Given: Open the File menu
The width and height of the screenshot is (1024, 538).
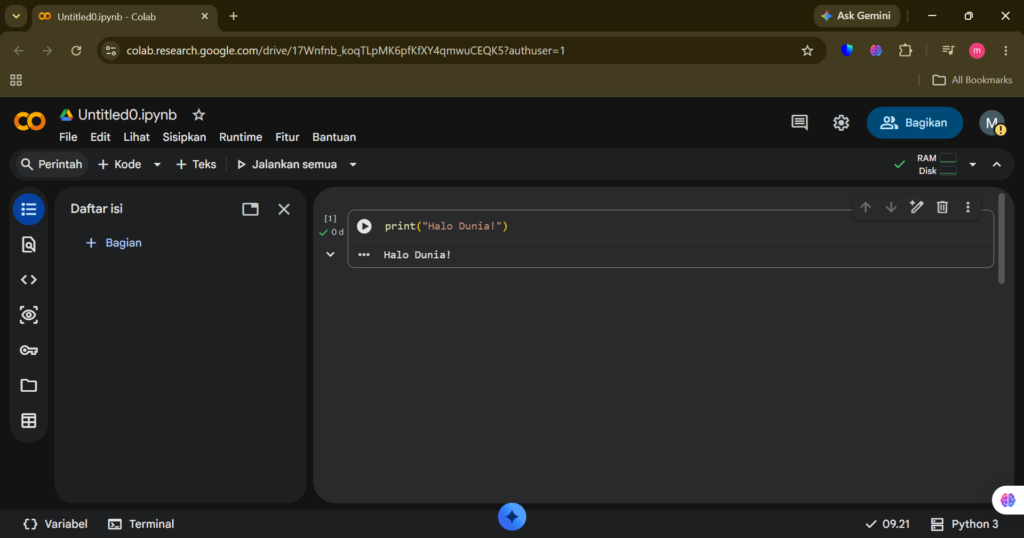Looking at the screenshot, I should 68,137.
